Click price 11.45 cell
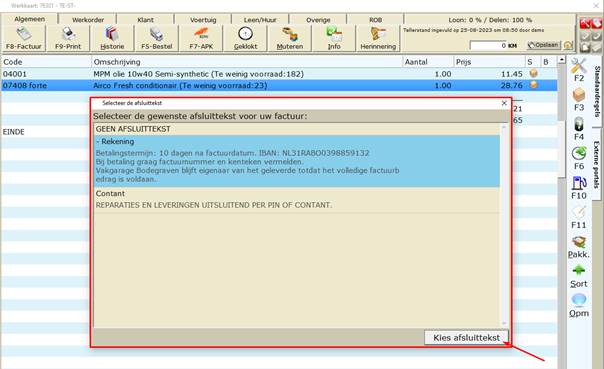Viewport: 604px width, 369px height. 512,74
